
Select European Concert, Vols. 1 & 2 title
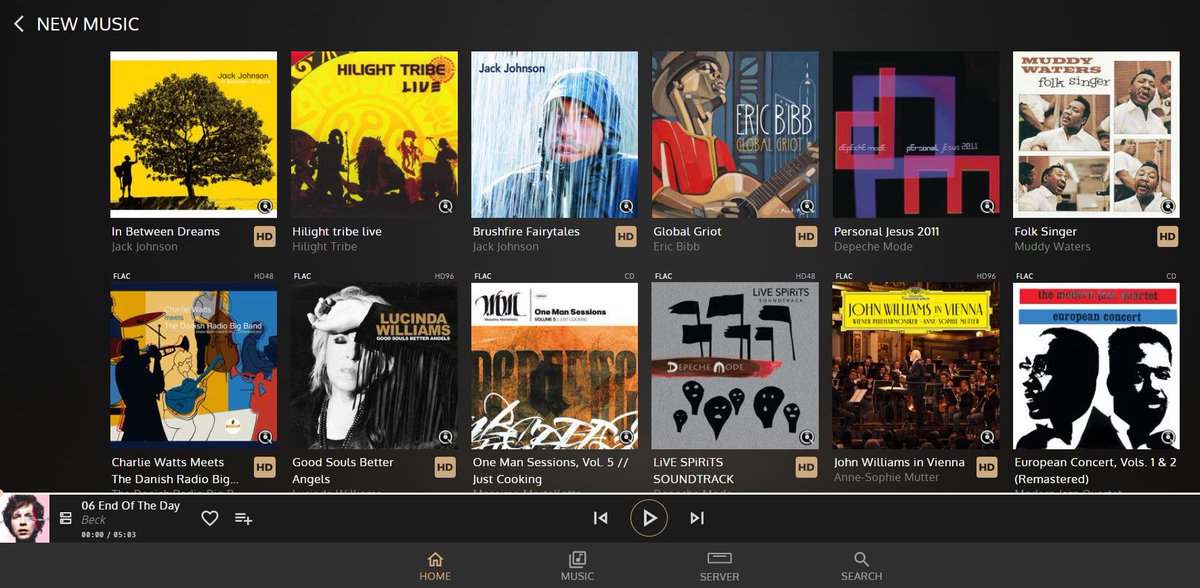(1094, 470)
